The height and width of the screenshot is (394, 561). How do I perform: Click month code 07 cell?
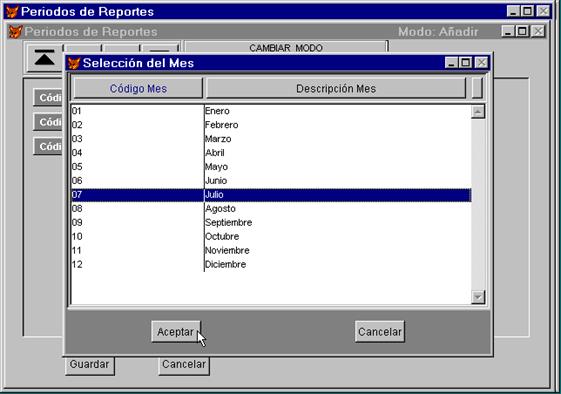[137, 195]
